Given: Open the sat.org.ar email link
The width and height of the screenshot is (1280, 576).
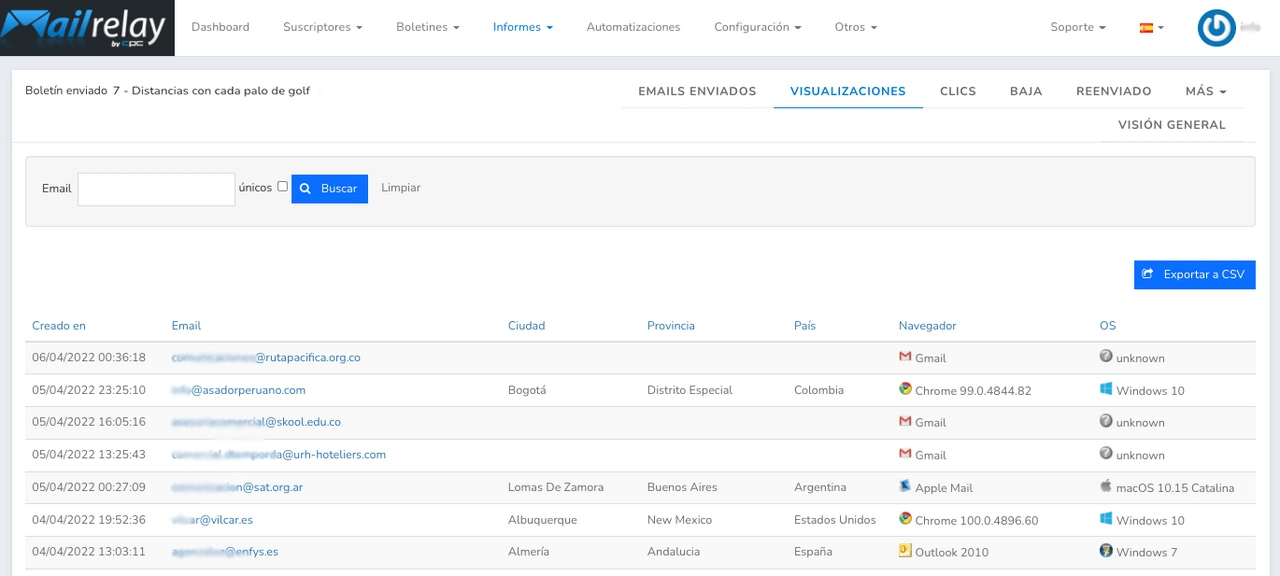Looking at the screenshot, I should pyautogui.click(x=237, y=487).
